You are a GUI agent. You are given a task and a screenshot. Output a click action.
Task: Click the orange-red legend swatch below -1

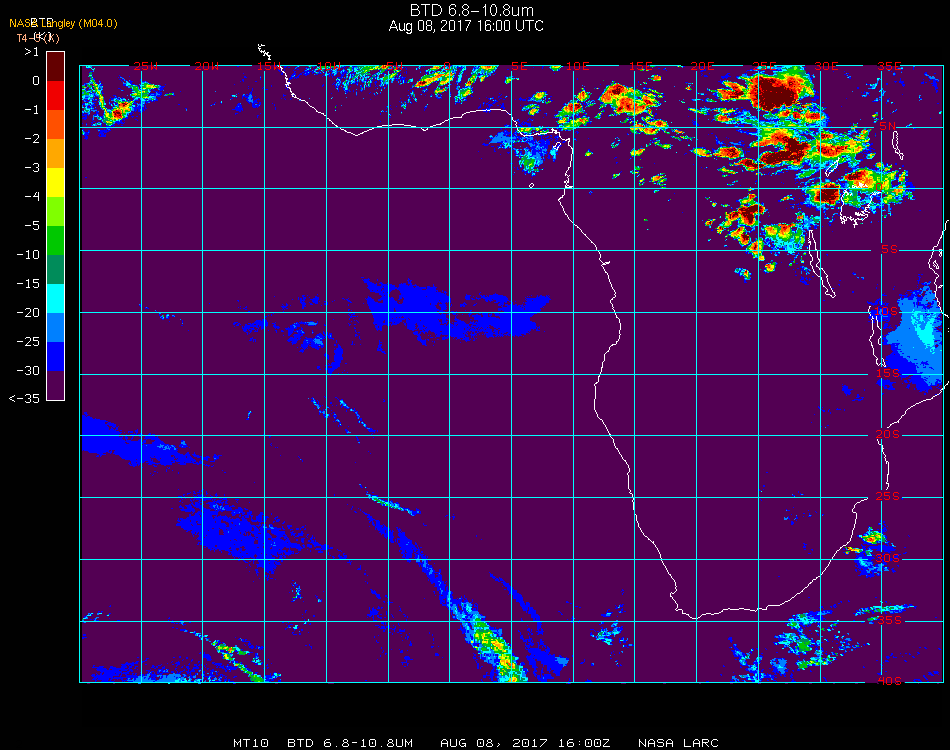pyautogui.click(x=55, y=124)
